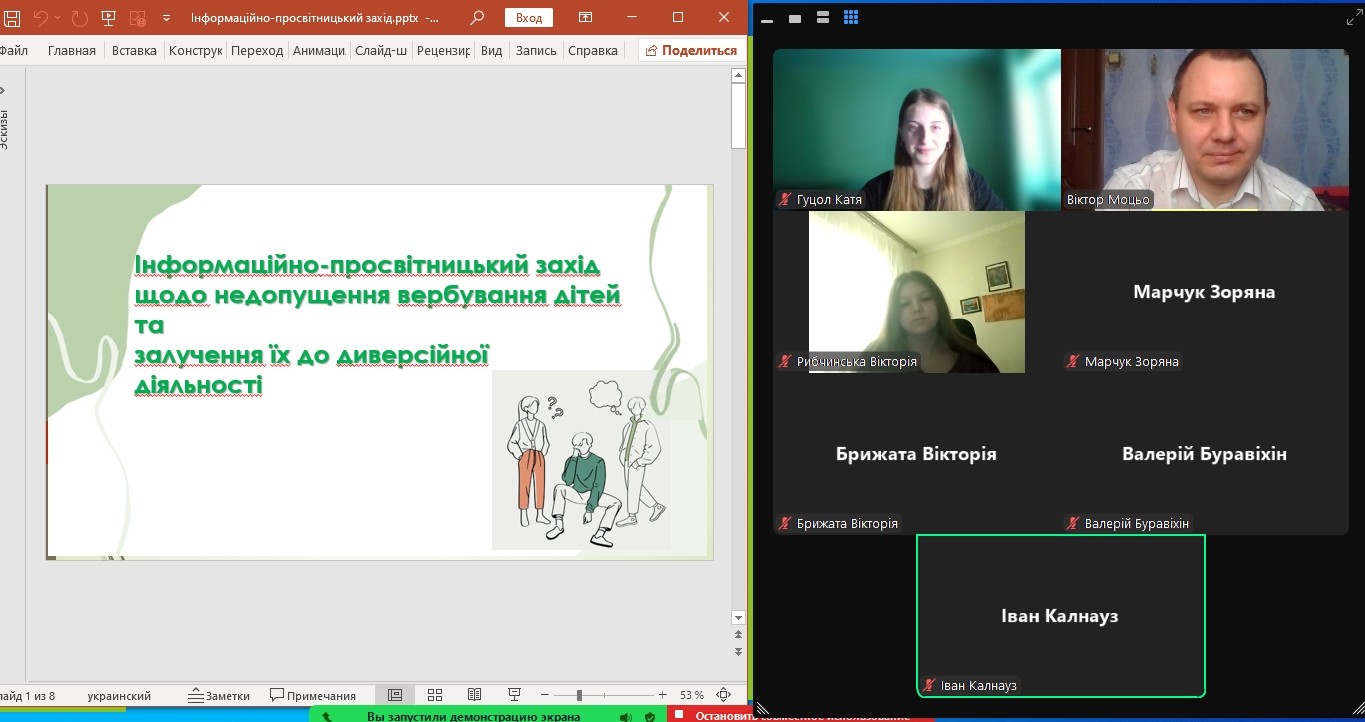Toggle the Заметки notes pane
Screen dimensions: 1365x722
pos(219,695)
